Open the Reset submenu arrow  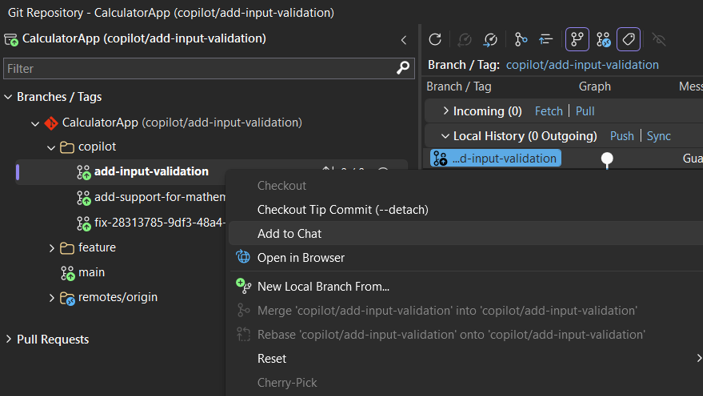[699, 358]
